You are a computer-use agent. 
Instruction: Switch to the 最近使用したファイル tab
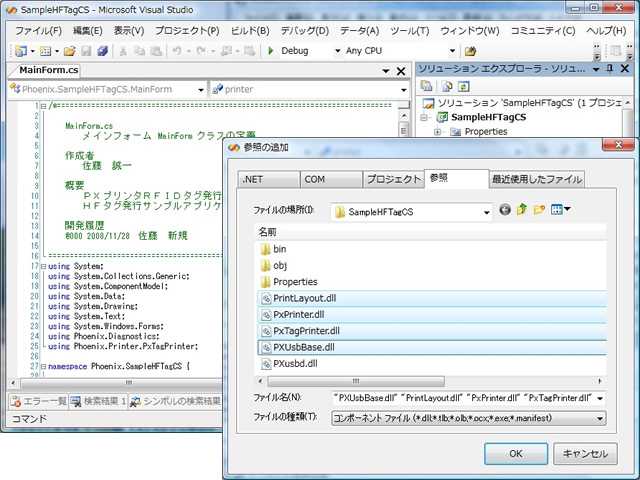(537, 179)
